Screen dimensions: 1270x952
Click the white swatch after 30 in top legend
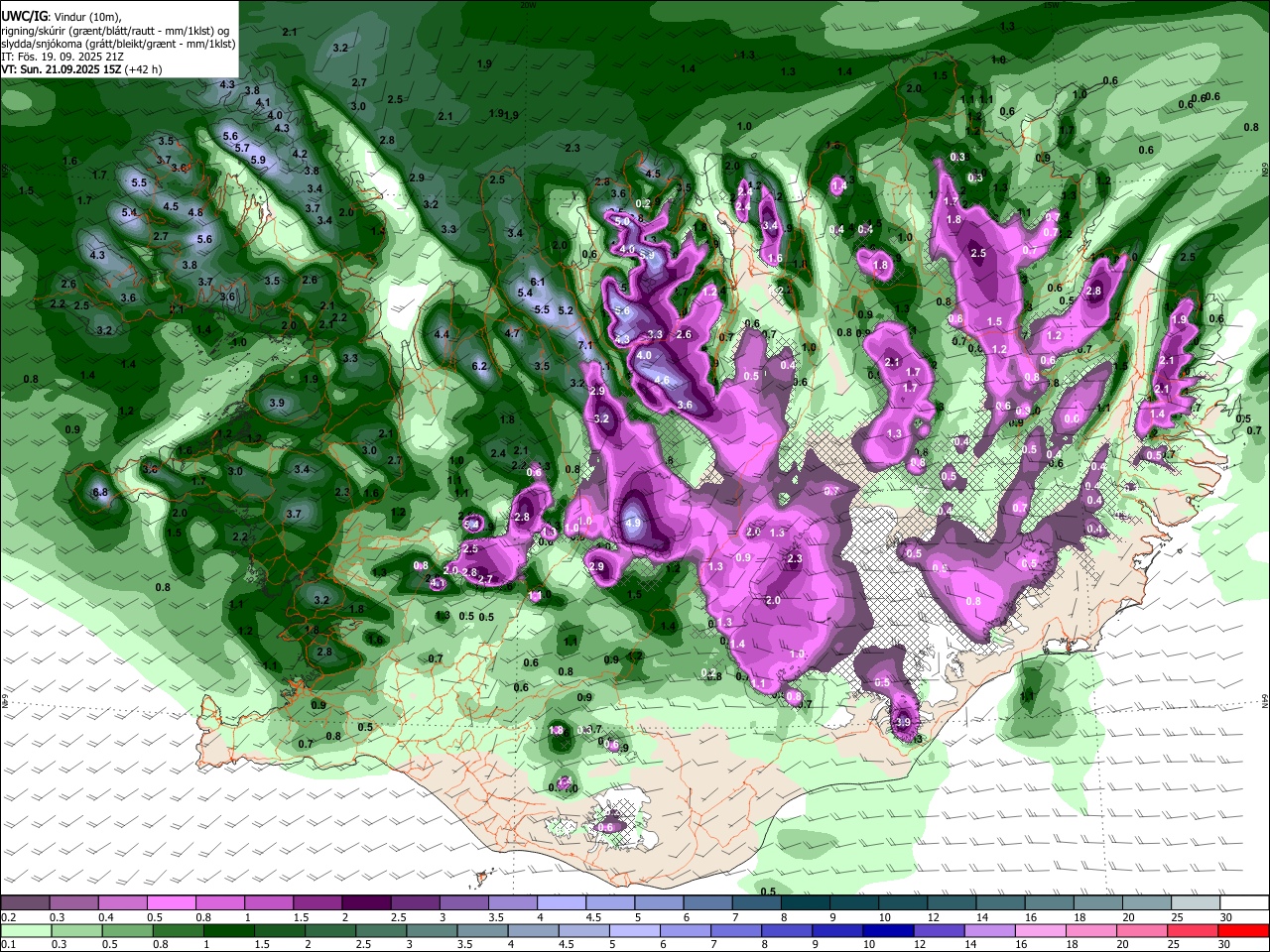coord(1245,903)
